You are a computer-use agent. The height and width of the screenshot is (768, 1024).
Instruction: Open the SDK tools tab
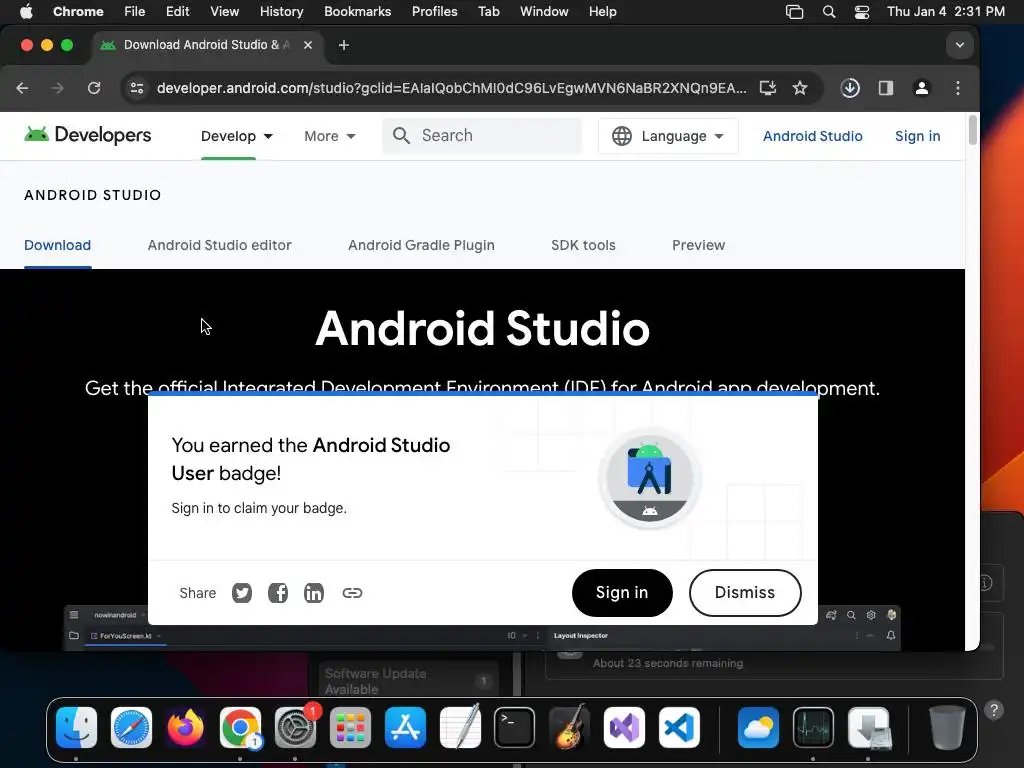583,245
